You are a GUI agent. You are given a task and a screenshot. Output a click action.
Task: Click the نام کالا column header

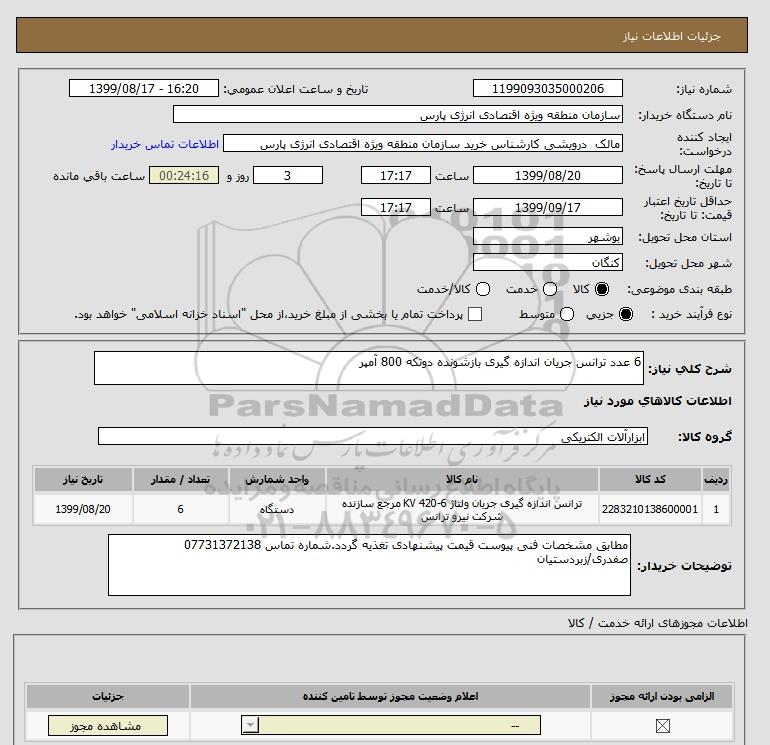[462, 479]
